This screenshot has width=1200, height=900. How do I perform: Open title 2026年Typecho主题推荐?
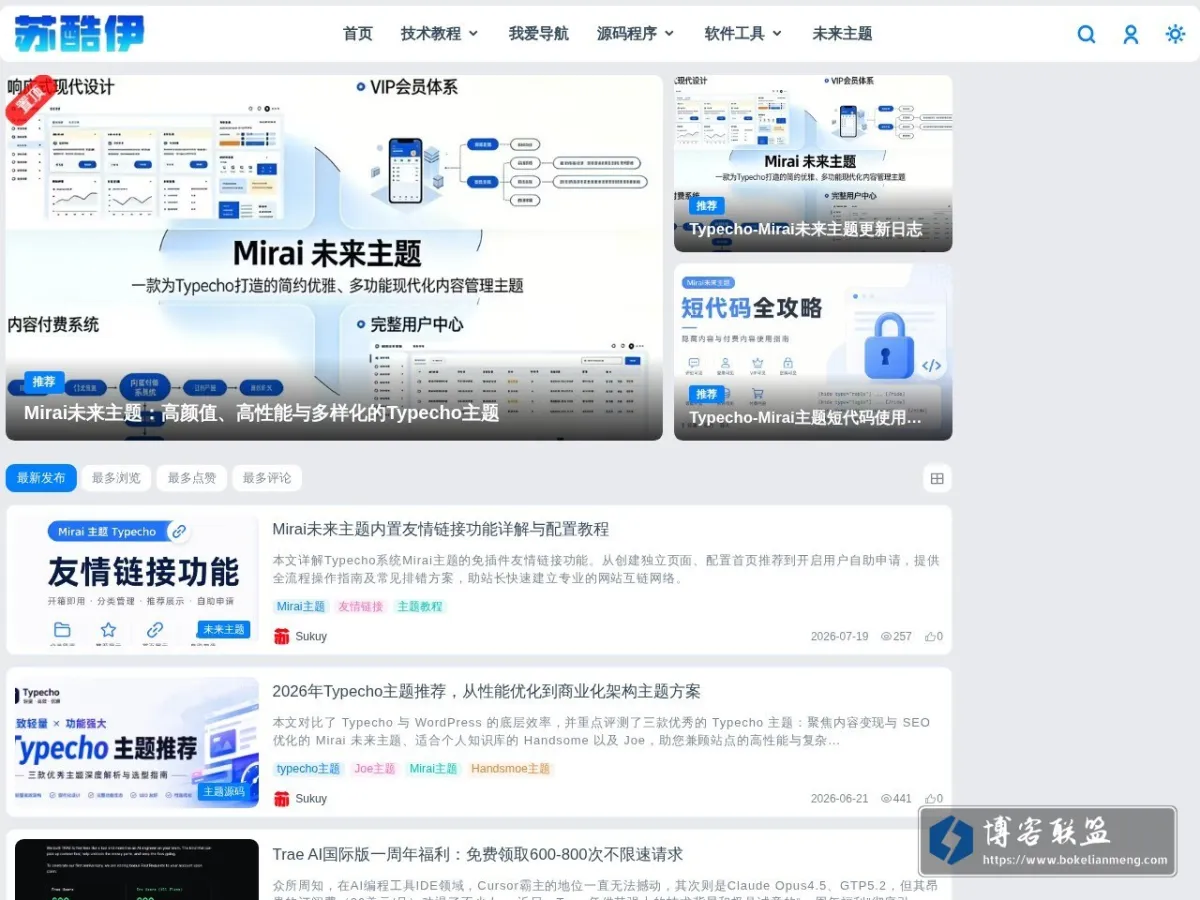point(487,691)
